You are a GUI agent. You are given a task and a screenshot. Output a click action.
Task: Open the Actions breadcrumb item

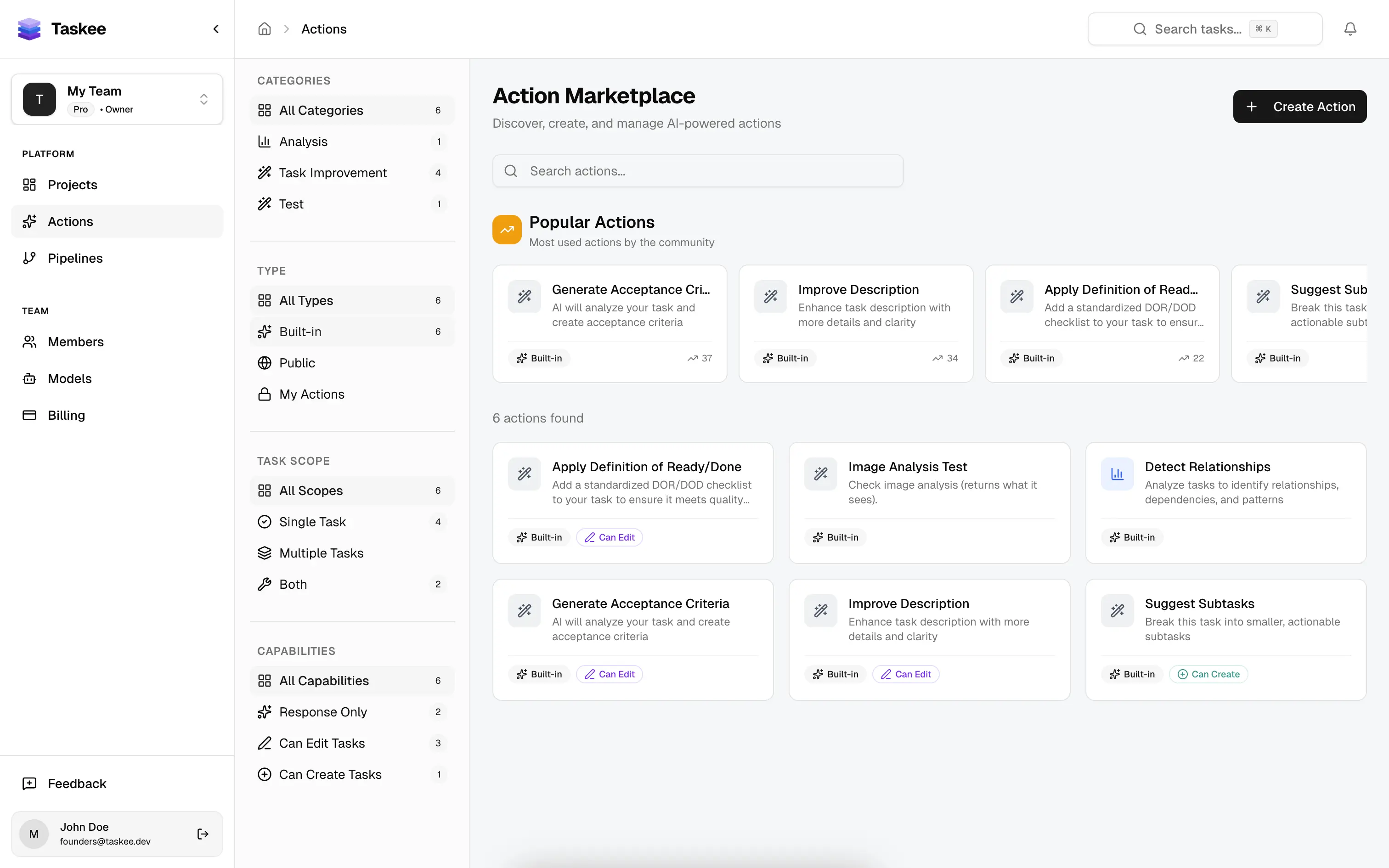(324, 28)
